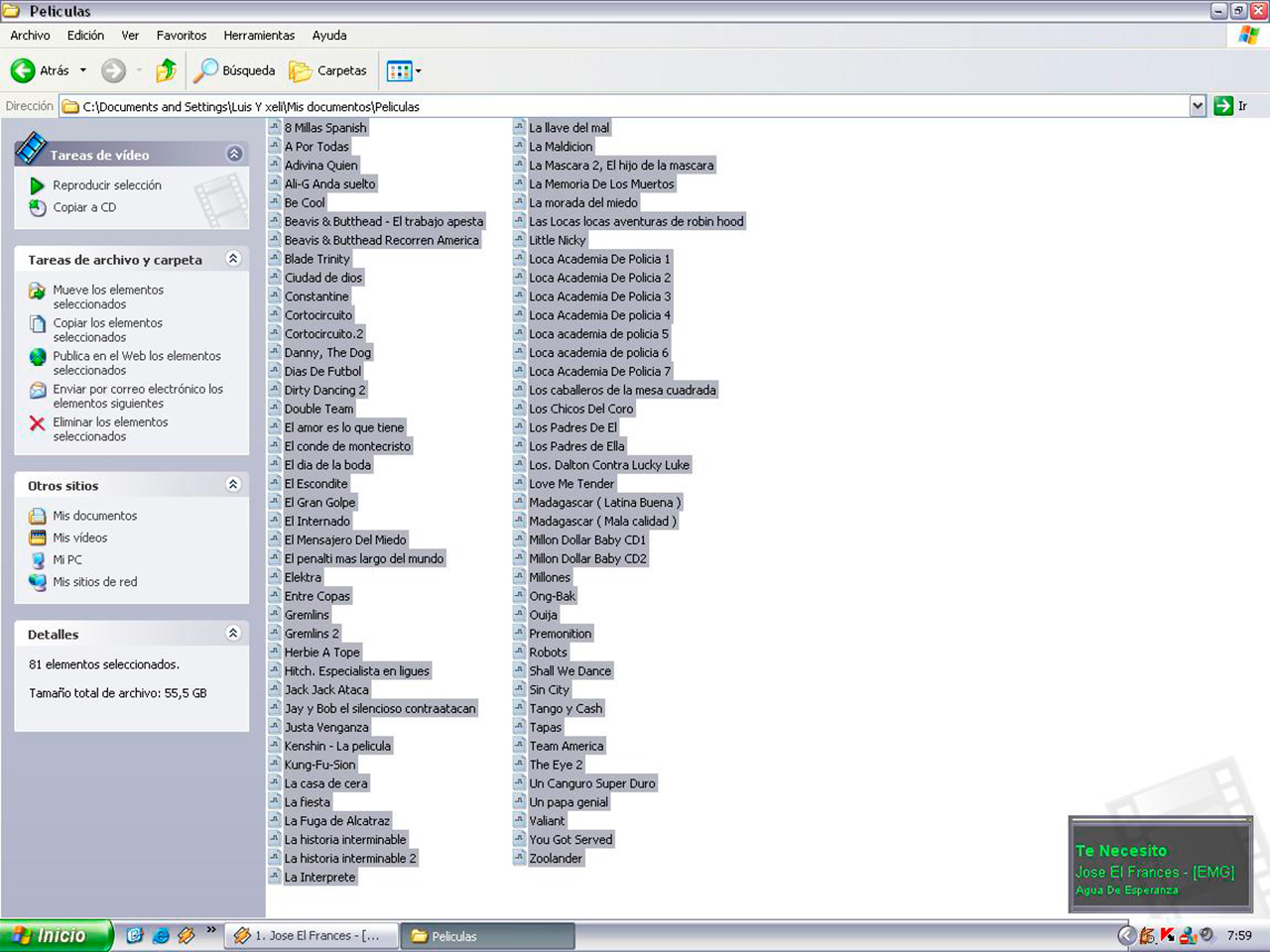This screenshot has width=1270, height=952.
Task: Click the Peliculas taskbar button
Action: [488, 935]
